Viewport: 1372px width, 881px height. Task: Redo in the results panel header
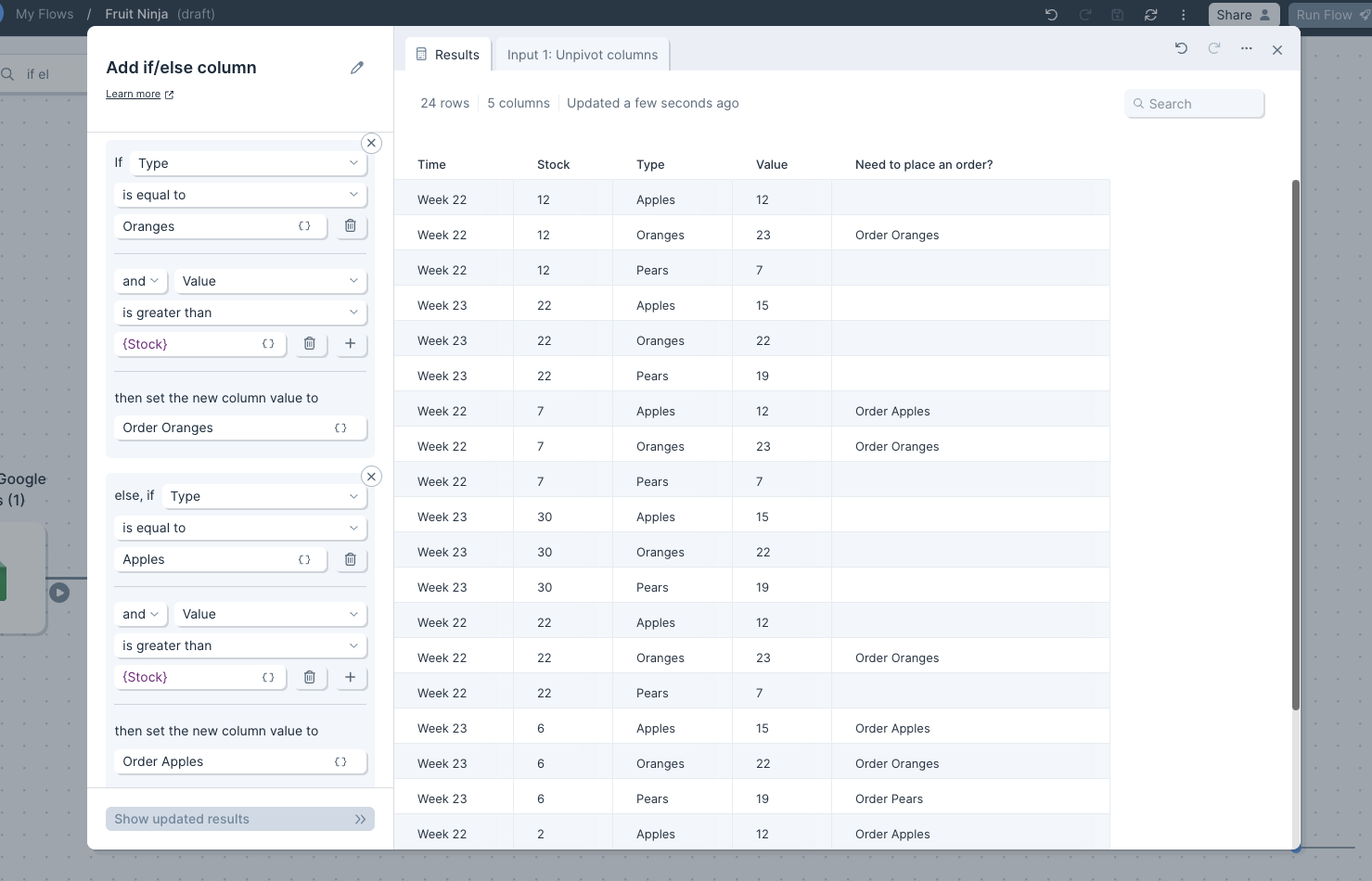pos(1214,48)
